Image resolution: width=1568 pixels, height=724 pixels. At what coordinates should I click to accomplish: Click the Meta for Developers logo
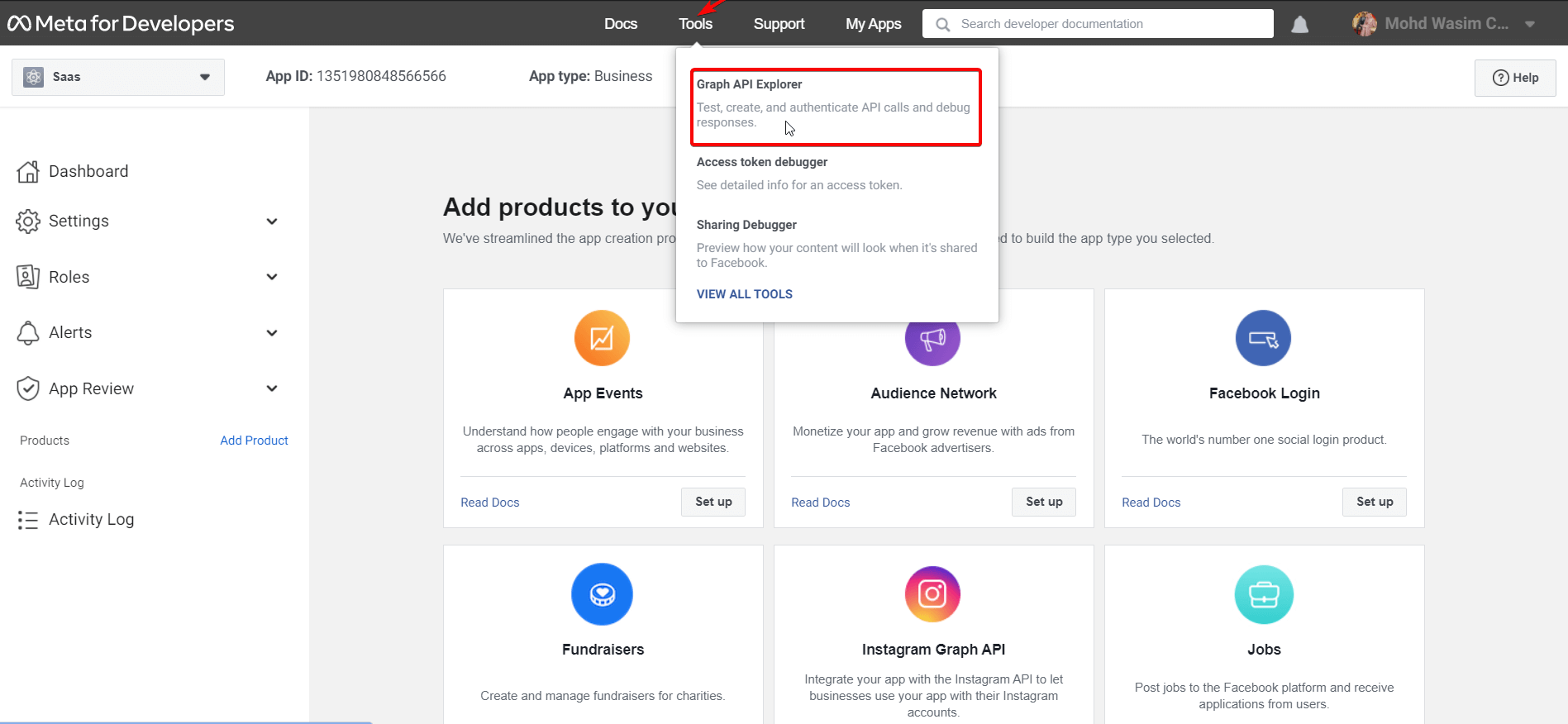click(121, 23)
